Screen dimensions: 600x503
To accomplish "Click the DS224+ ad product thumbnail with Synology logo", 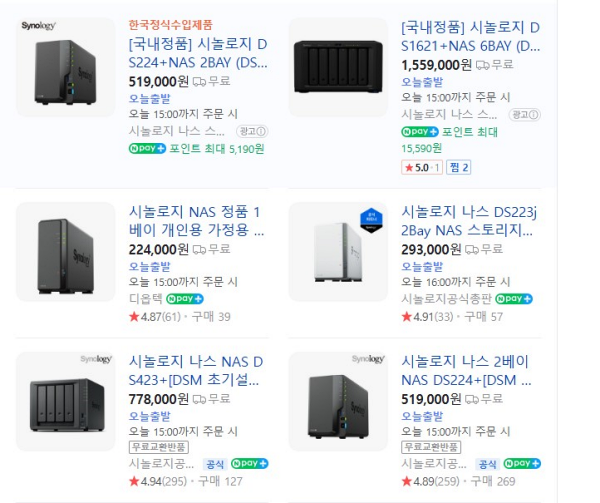I will [65, 67].
